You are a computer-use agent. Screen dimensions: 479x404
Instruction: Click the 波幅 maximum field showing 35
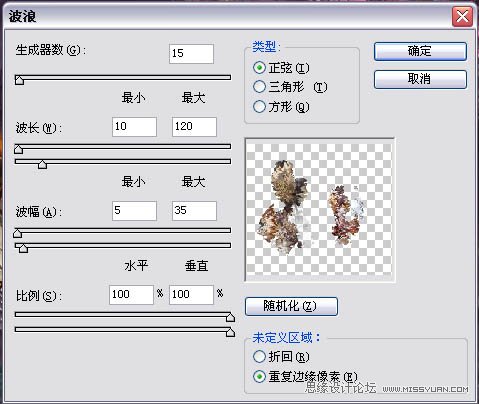pos(194,211)
